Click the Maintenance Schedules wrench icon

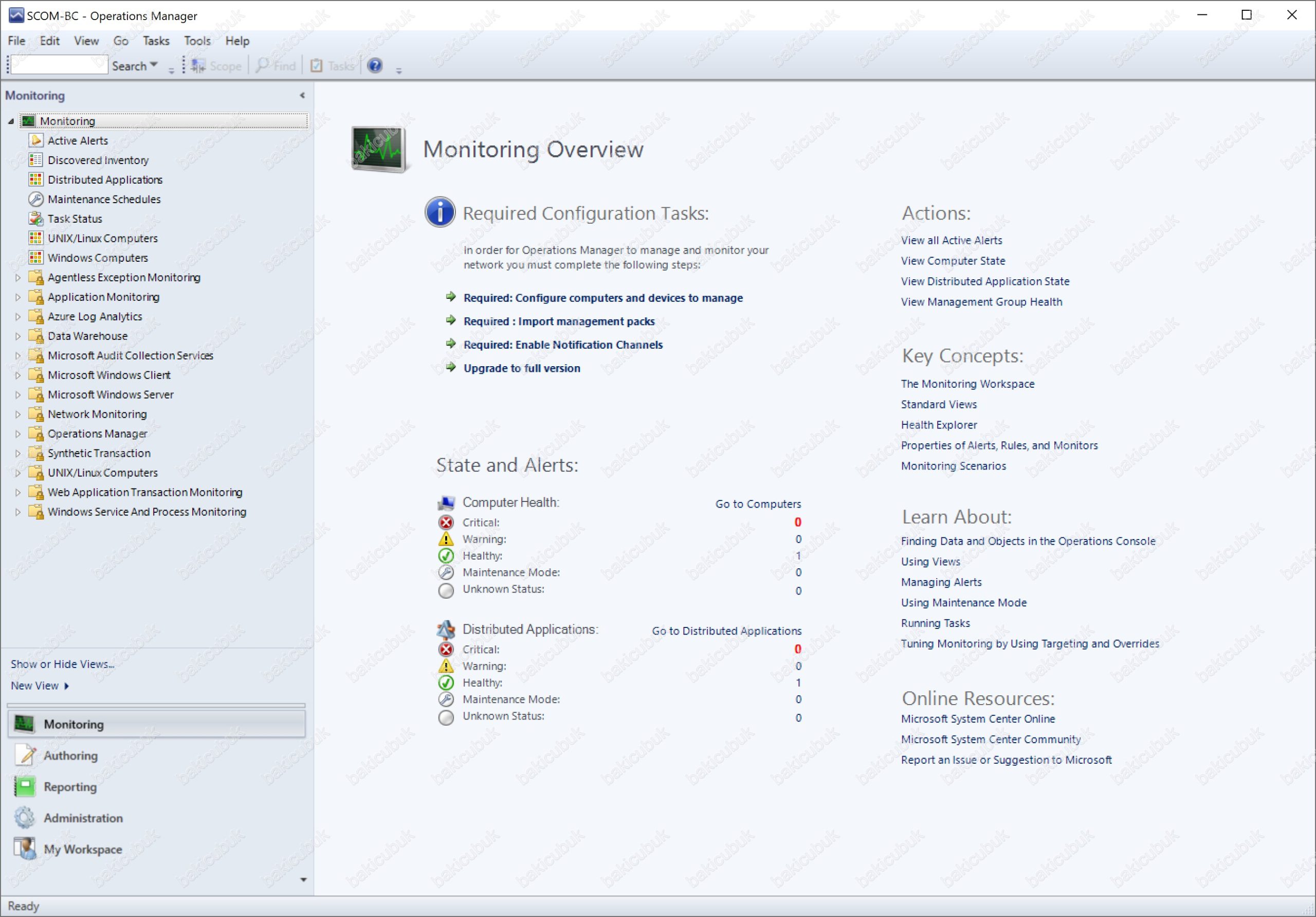[x=36, y=199]
